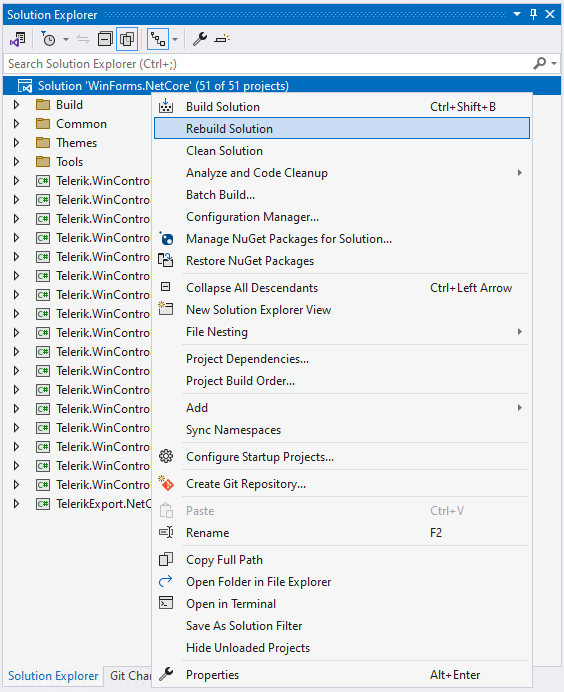The width and height of the screenshot is (564, 692).
Task: Select the TelerikExport.NetC project
Action: 103,504
